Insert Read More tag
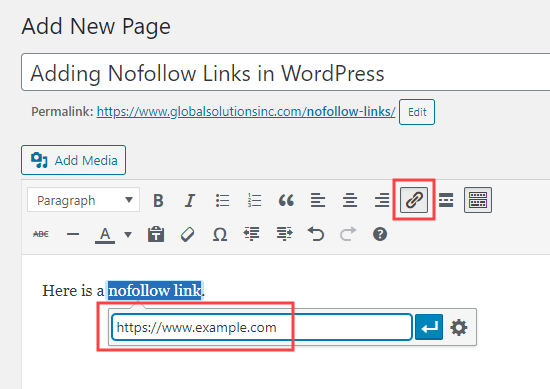This screenshot has width=550, height=389. [446, 200]
